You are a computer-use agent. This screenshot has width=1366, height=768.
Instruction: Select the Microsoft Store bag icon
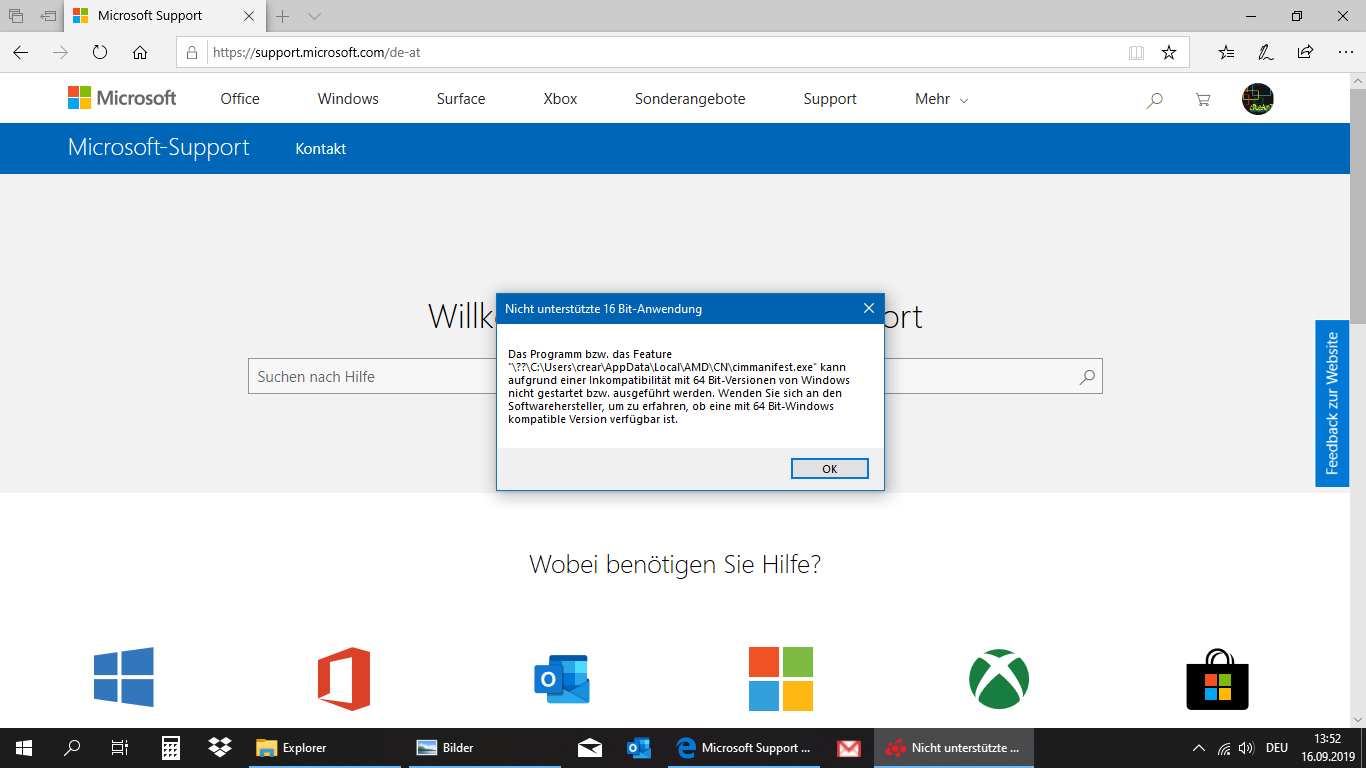coord(1217,679)
